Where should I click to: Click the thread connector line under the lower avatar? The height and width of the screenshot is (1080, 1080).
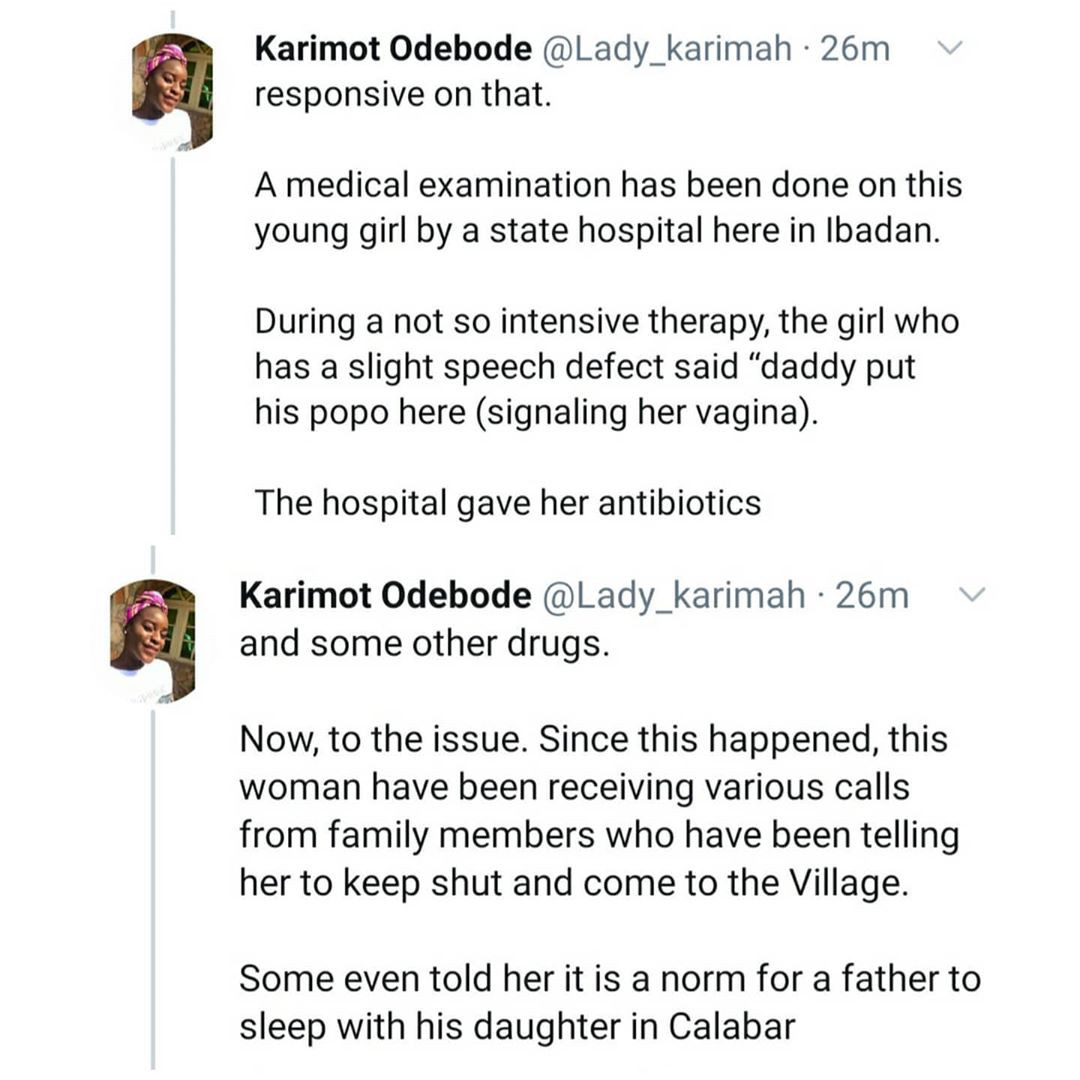(x=153, y=890)
